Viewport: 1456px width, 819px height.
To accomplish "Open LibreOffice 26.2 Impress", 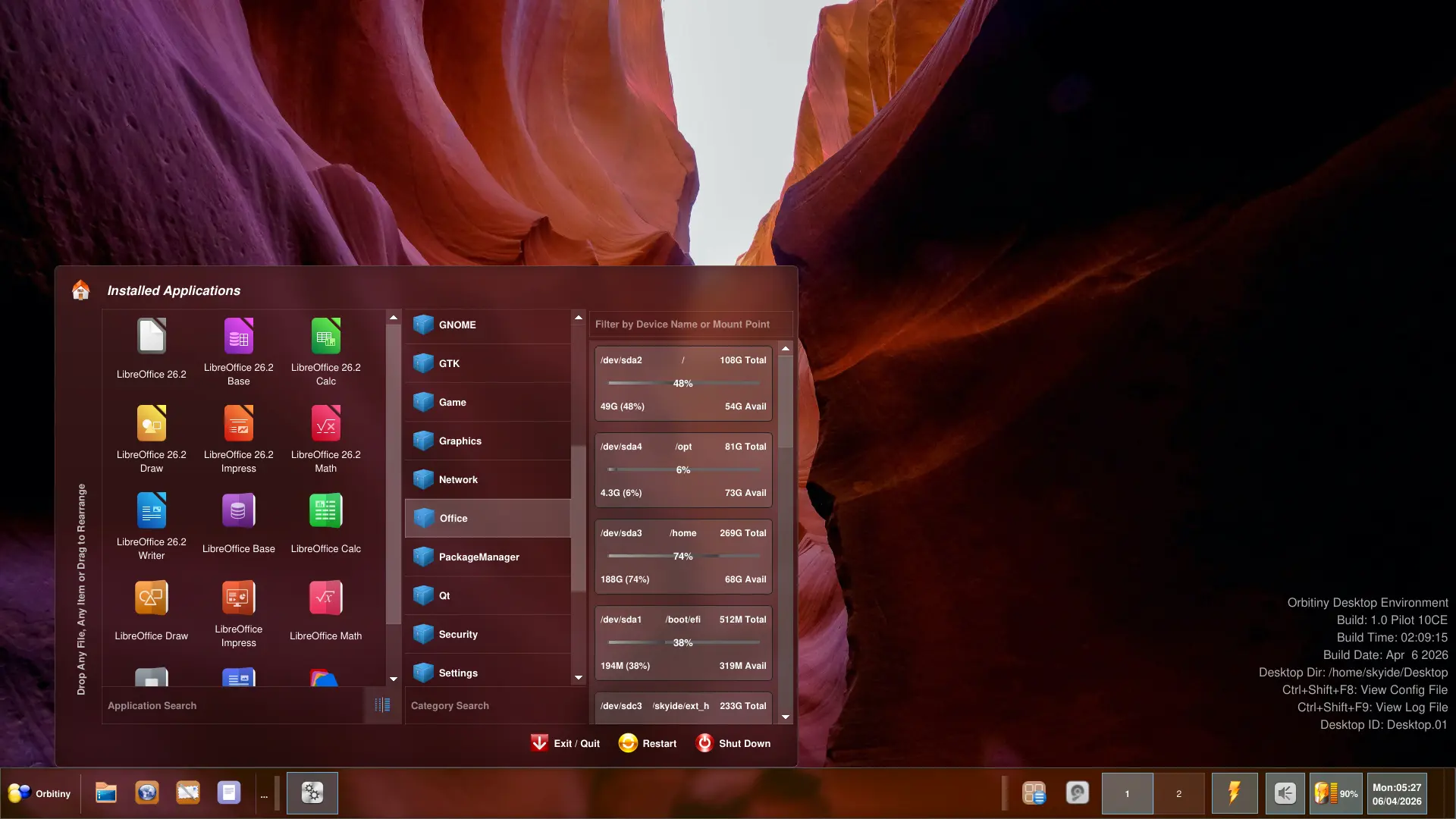I will (238, 425).
